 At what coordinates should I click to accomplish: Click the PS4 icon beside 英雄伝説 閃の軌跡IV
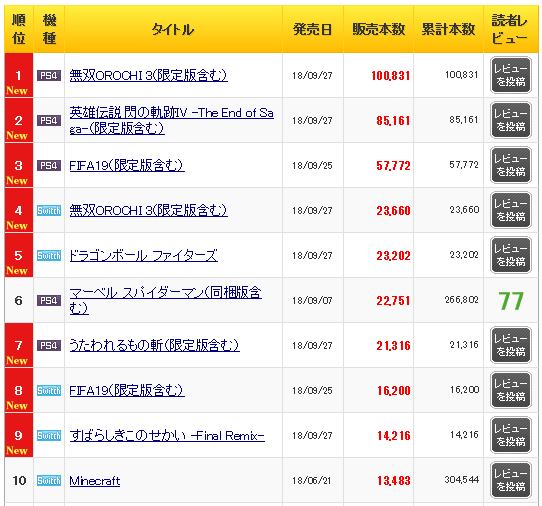pos(49,120)
